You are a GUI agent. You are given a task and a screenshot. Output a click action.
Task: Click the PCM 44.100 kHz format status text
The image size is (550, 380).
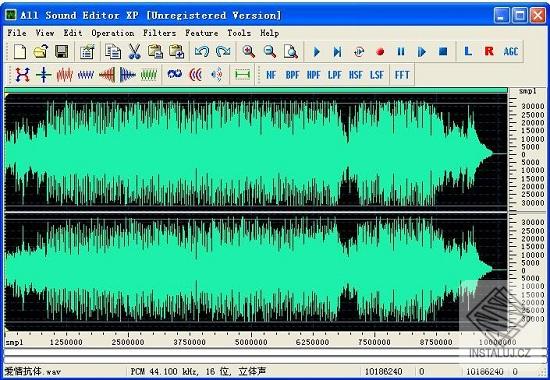coord(198,371)
